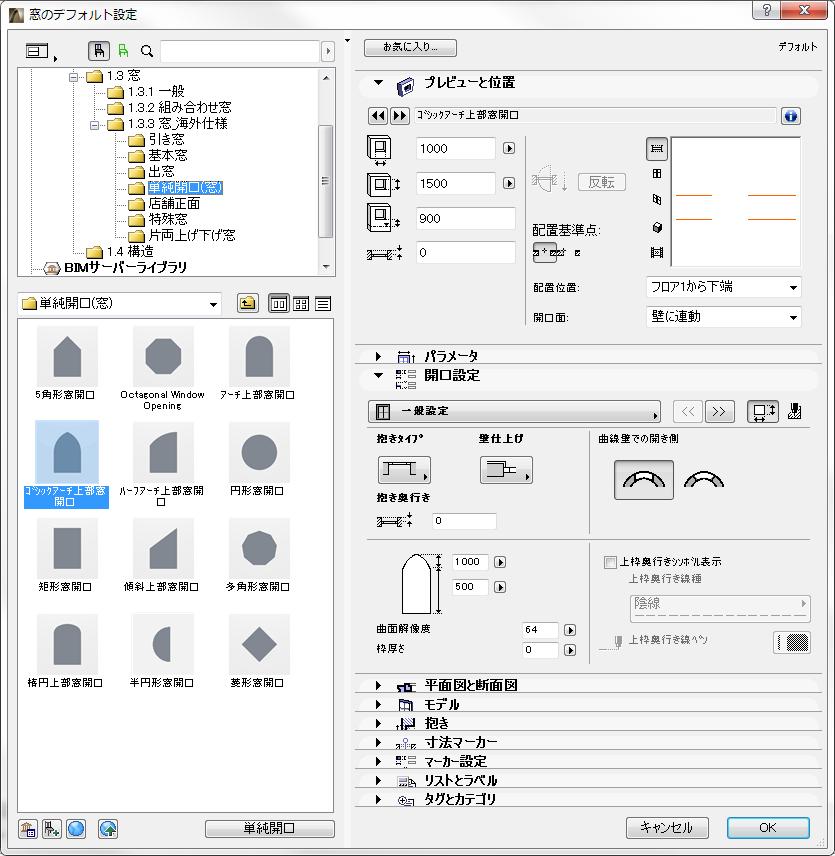The width and height of the screenshot is (835, 856).
Task: Click the pipette icon beside dimension toggle
Action: pos(795,412)
